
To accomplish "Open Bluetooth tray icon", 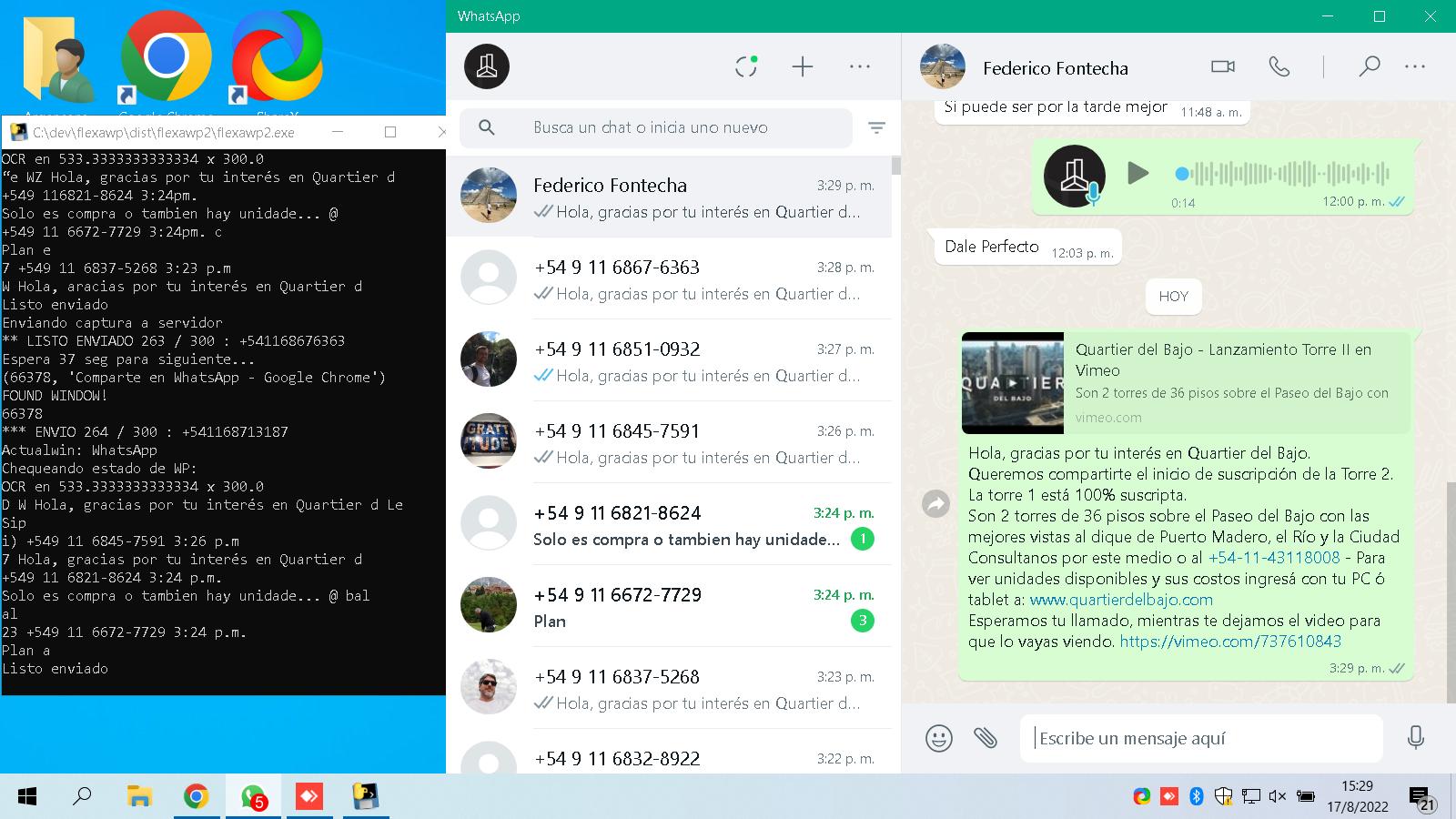I will pos(1197,796).
